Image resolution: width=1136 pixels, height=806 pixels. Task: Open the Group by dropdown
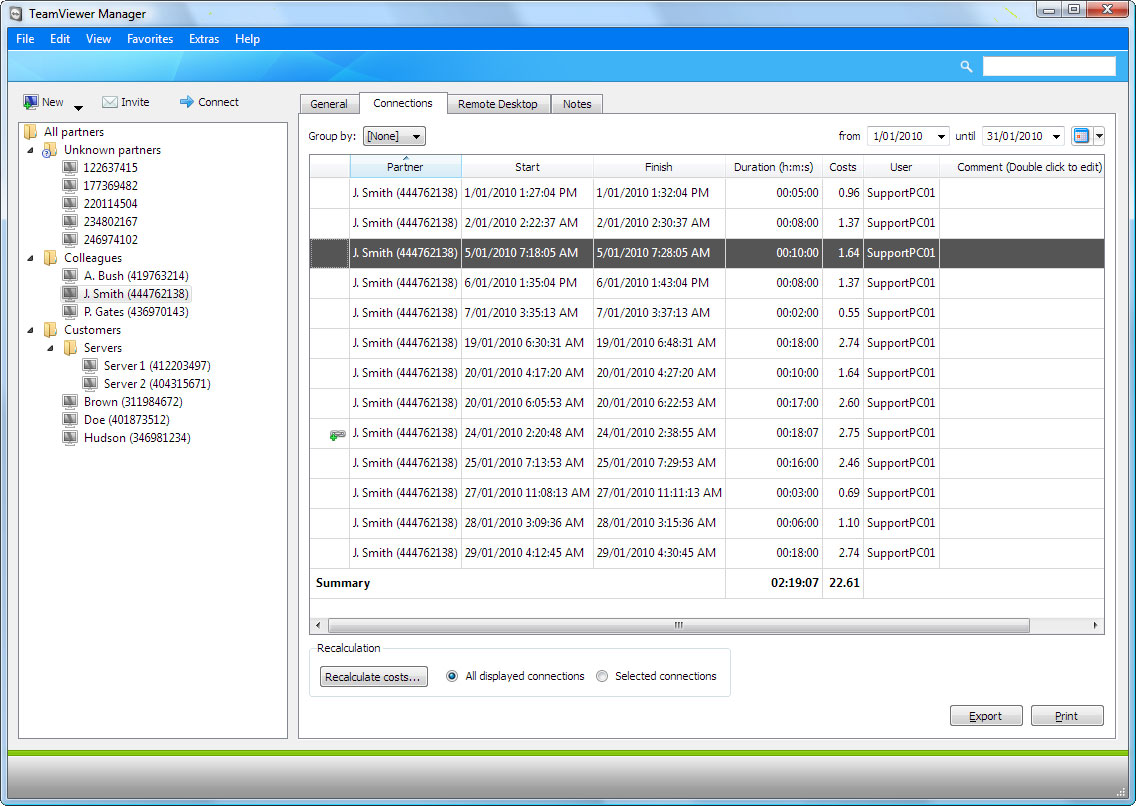[394, 136]
